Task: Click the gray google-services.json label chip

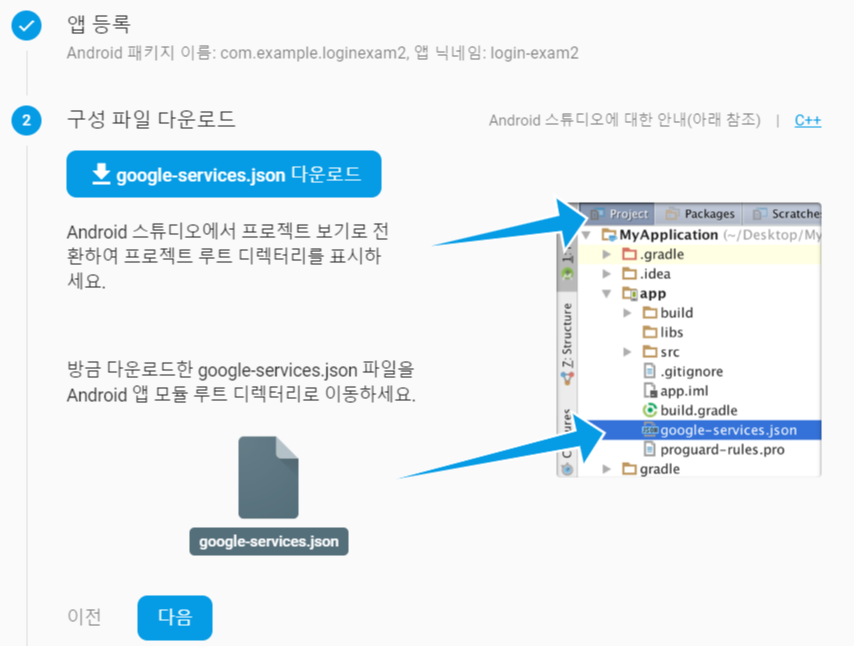Action: click(x=269, y=541)
